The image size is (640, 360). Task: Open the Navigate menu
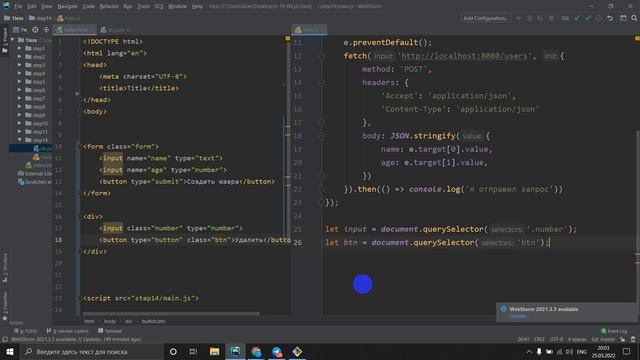pyautogui.click(x=67, y=7)
